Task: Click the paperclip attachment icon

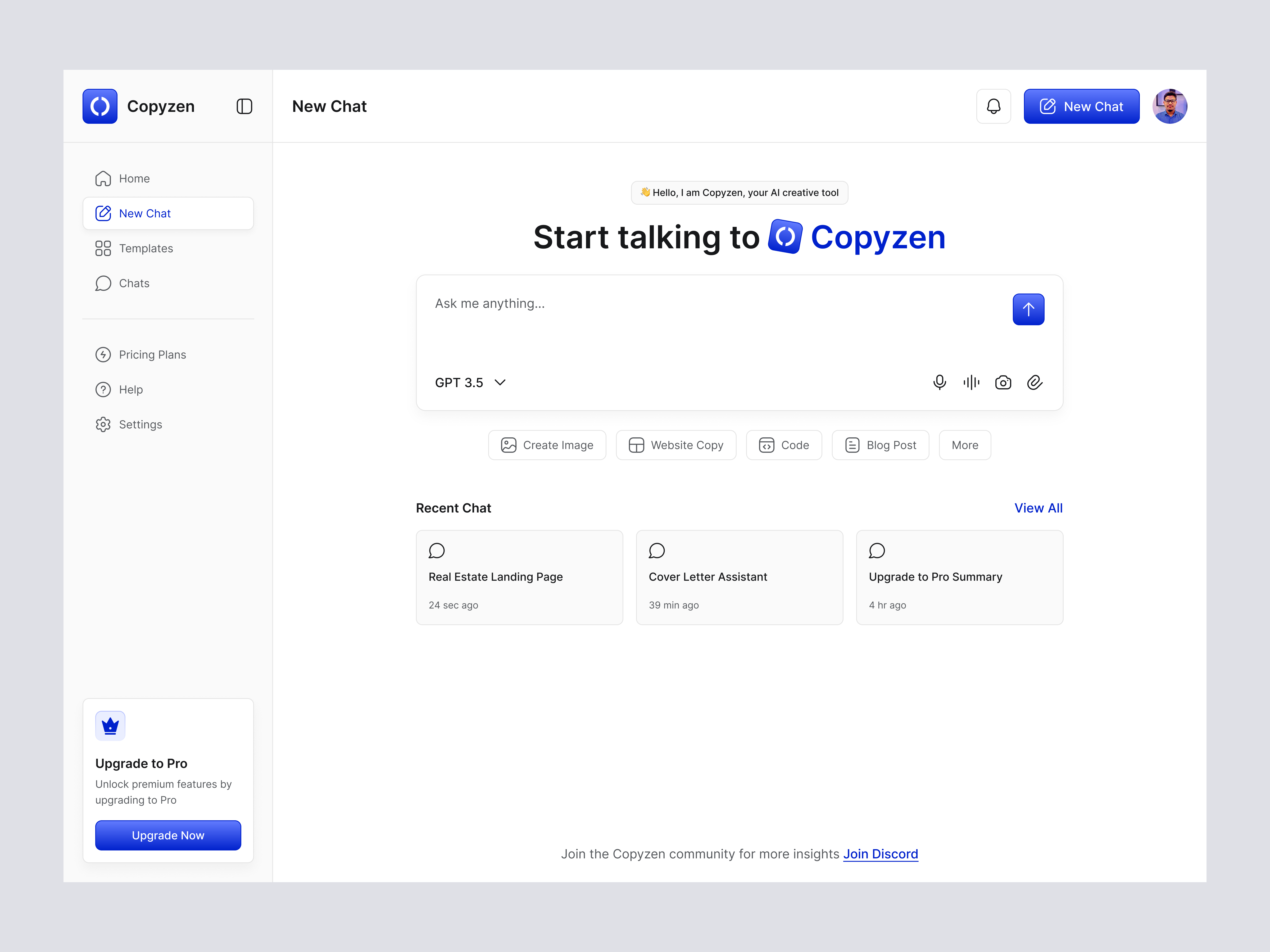Action: [x=1035, y=382]
